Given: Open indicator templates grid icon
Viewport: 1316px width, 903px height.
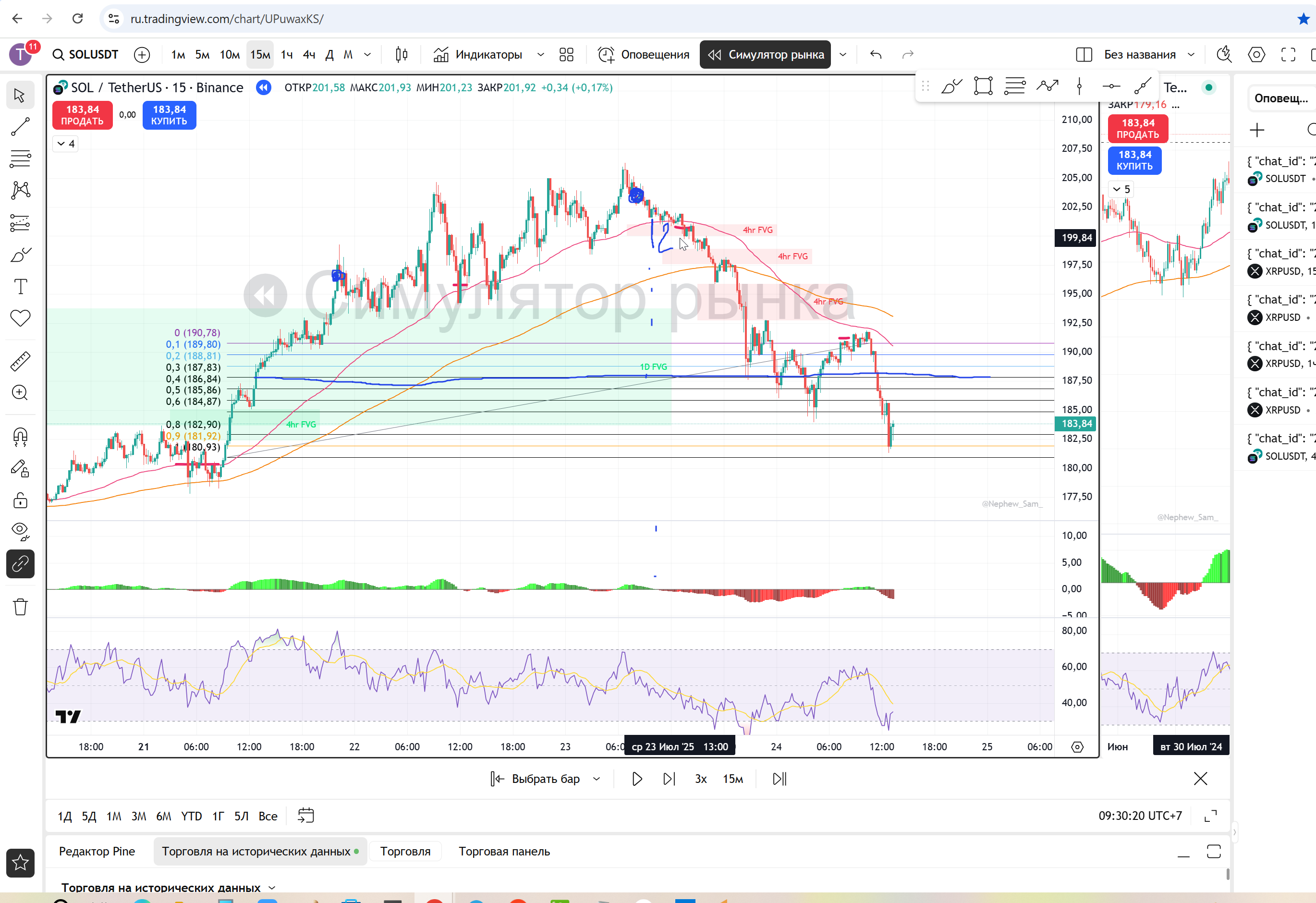Looking at the screenshot, I should (566, 54).
